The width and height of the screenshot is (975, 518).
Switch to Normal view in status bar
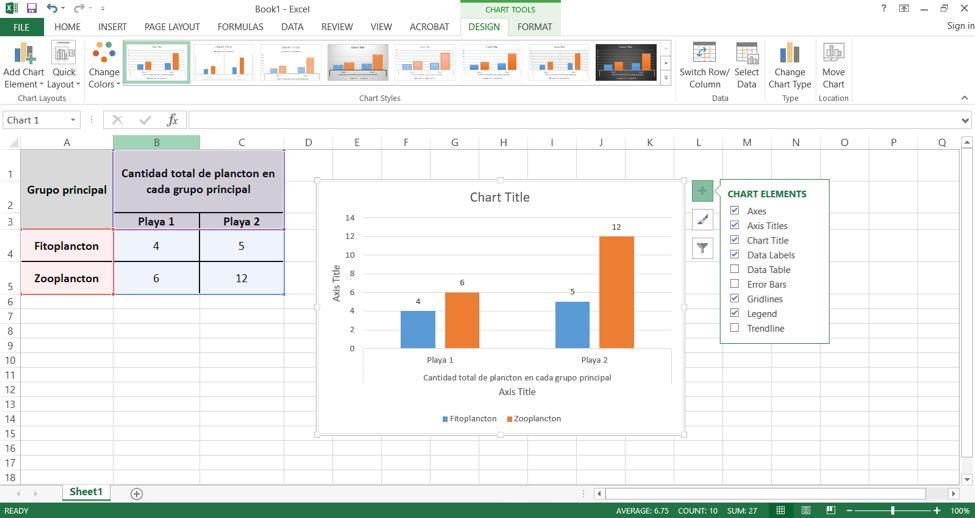[780, 511]
